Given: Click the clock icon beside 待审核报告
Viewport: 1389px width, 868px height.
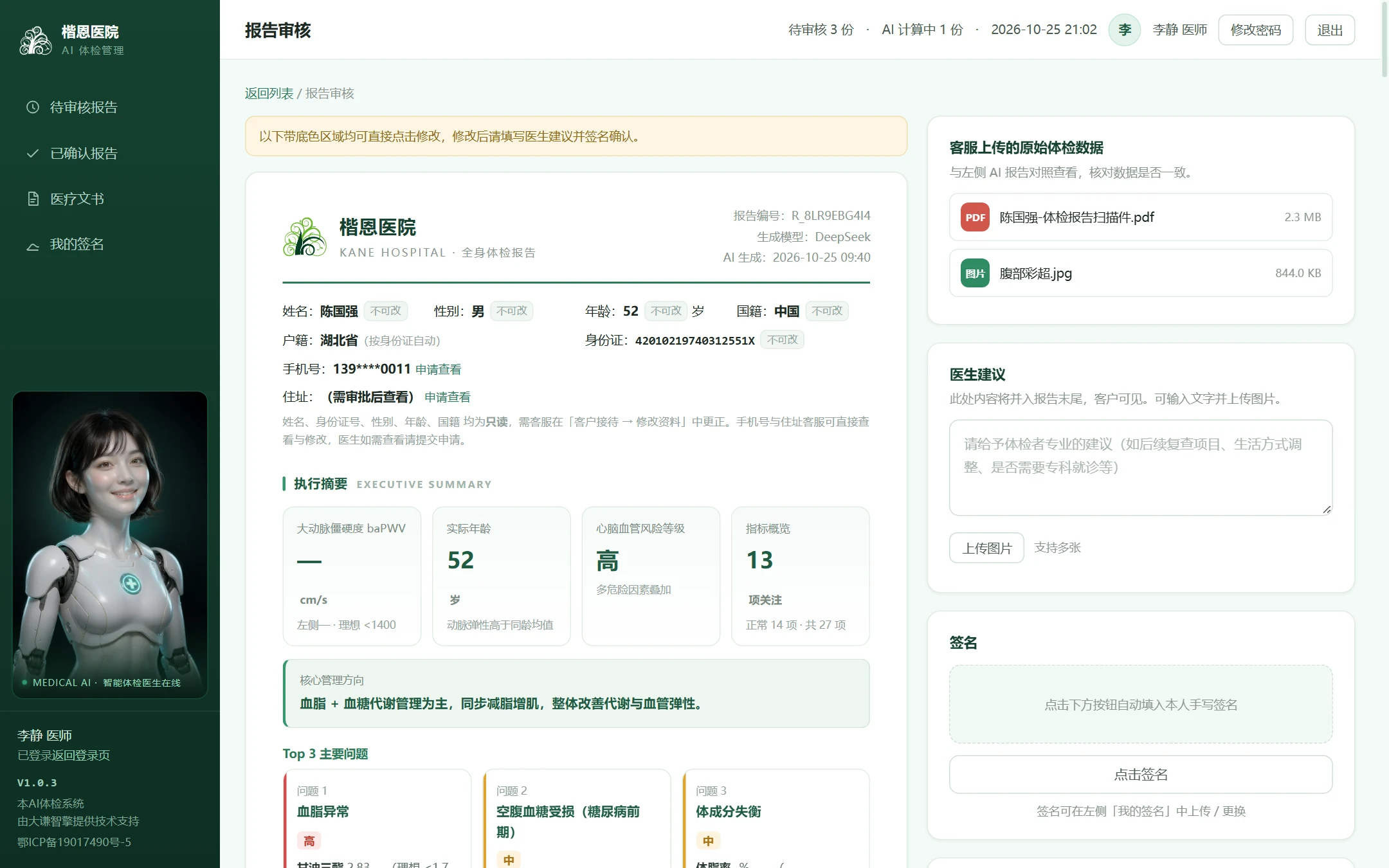Looking at the screenshot, I should pyautogui.click(x=33, y=107).
